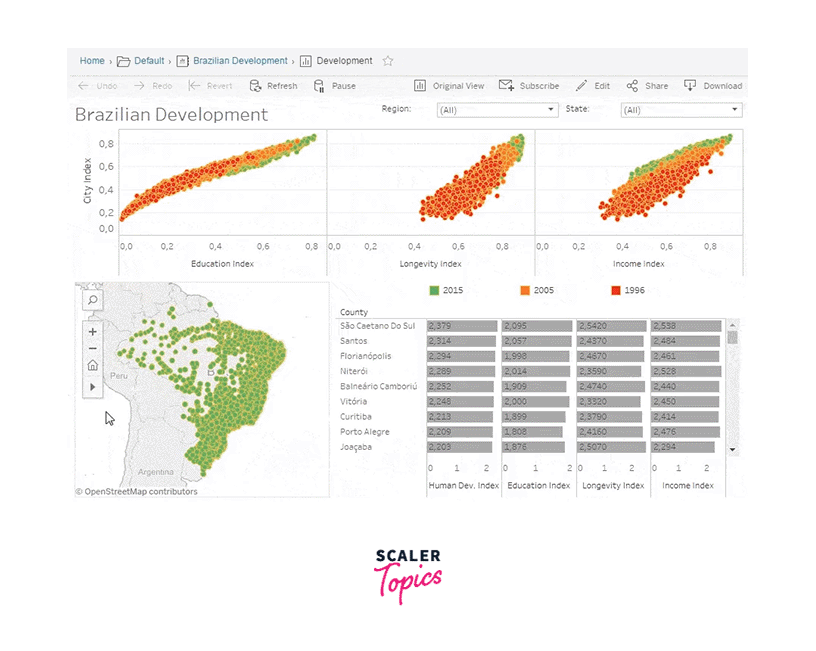This screenshot has height=651, width=816.
Task: Click the OpenStreetMap contributors link
Action: [135, 491]
